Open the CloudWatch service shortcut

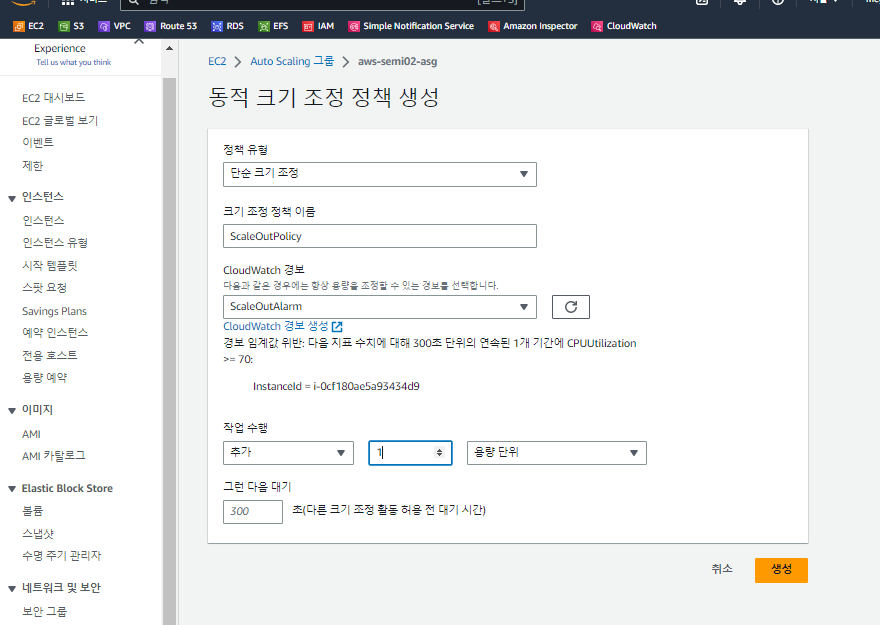click(624, 26)
